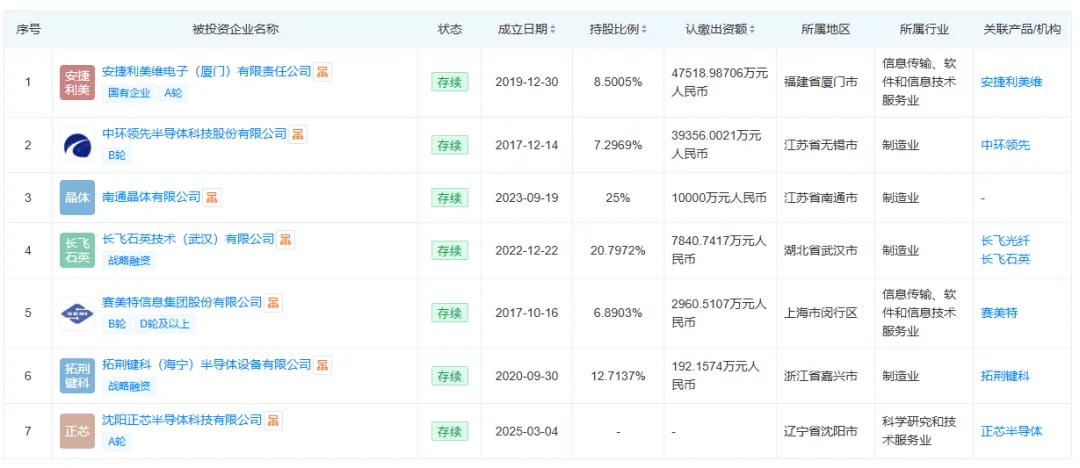Click B轮 tag under 赛美特信息集团

pyautogui.click(x=117, y=324)
